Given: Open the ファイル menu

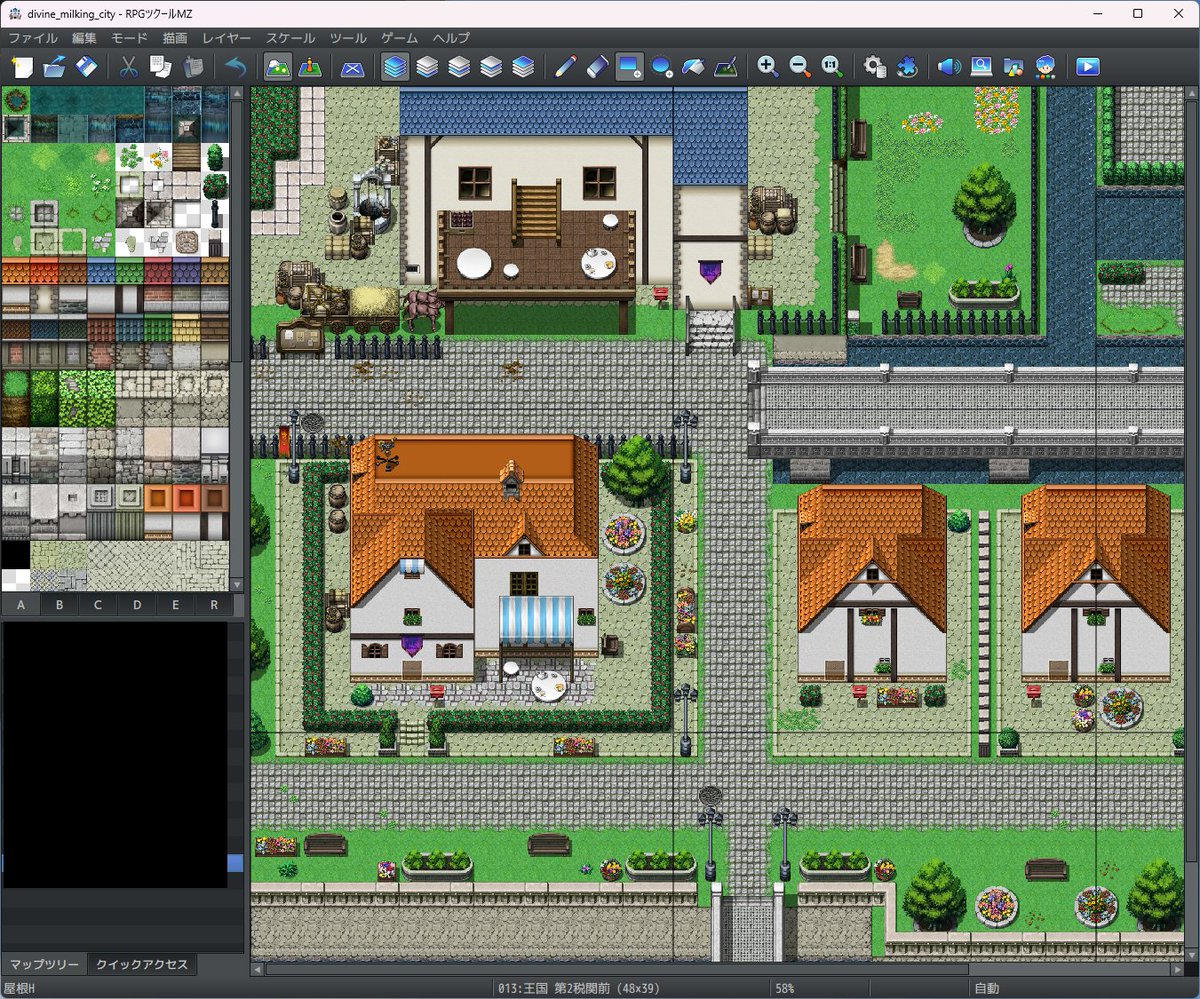Looking at the screenshot, I should 33,38.
